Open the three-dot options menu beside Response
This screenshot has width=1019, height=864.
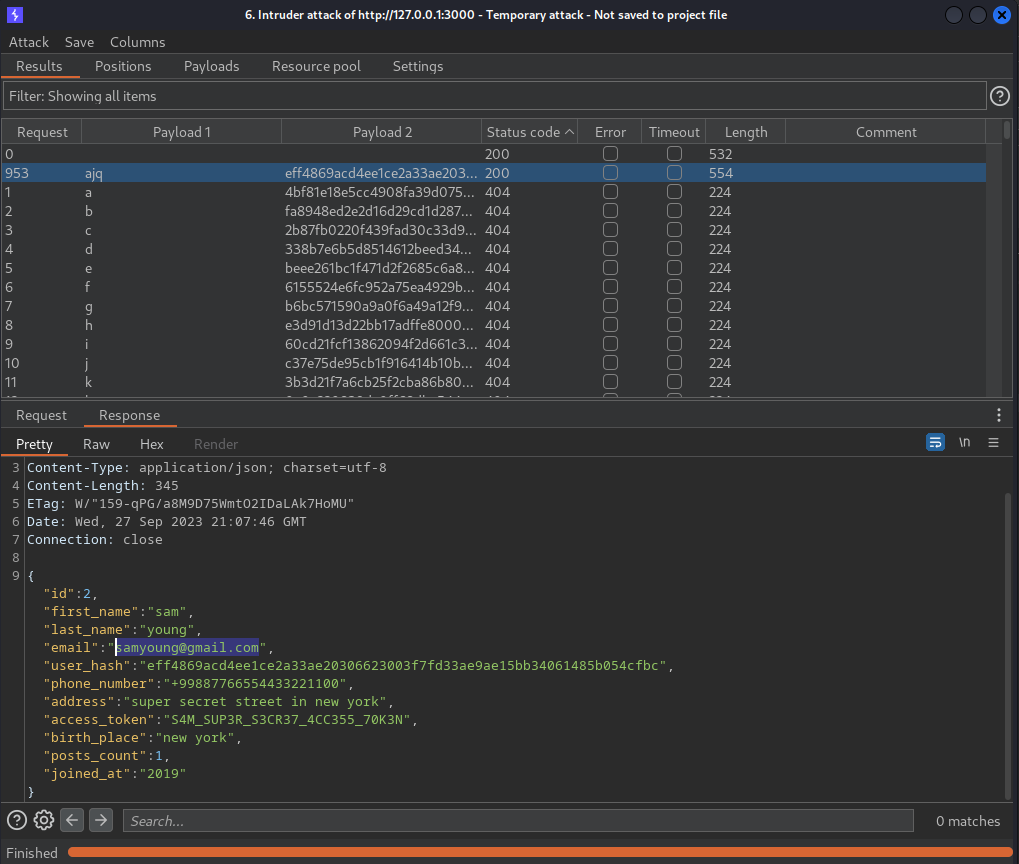pos(998,415)
